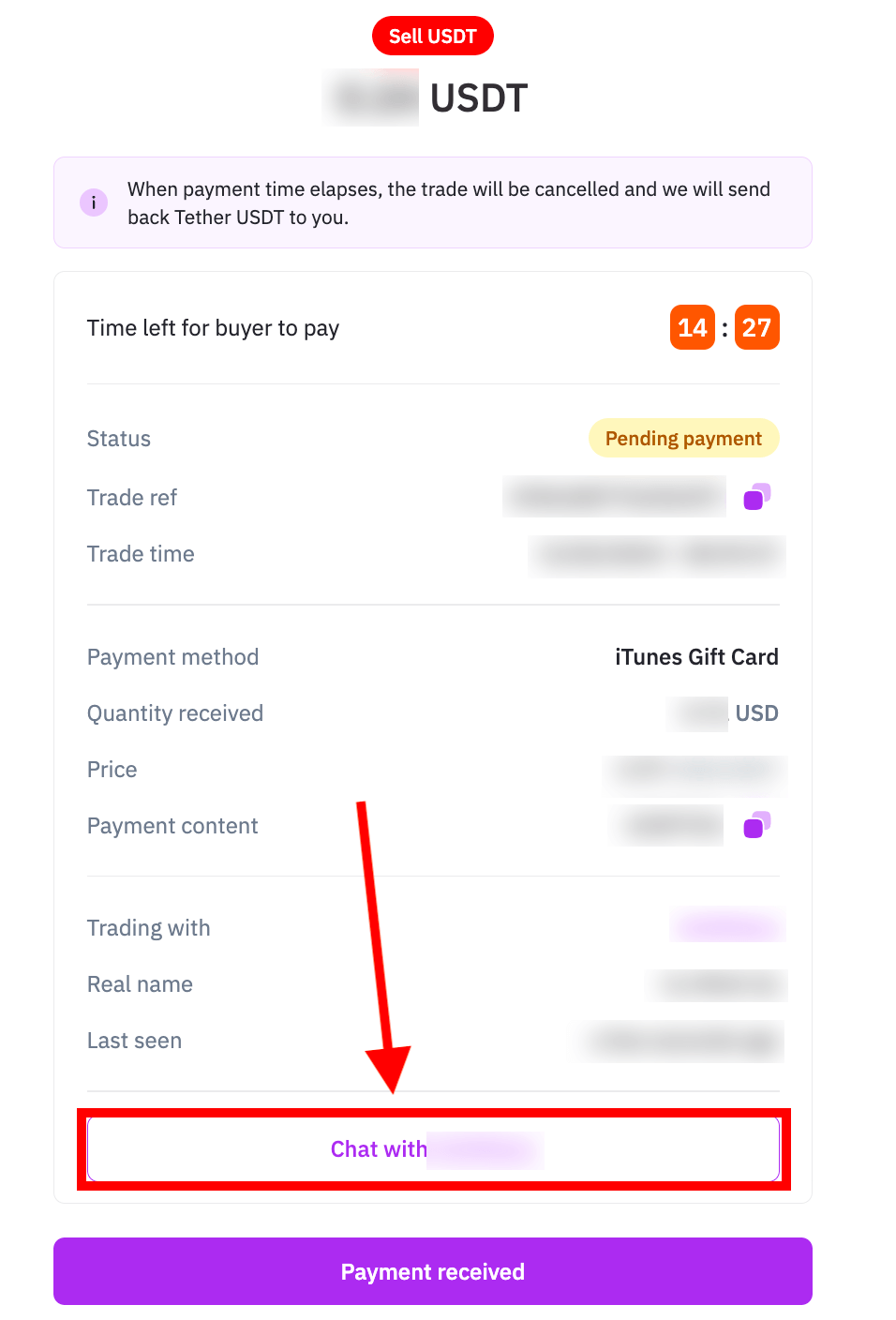Click the Time left for buyer to pay label

tap(213, 328)
